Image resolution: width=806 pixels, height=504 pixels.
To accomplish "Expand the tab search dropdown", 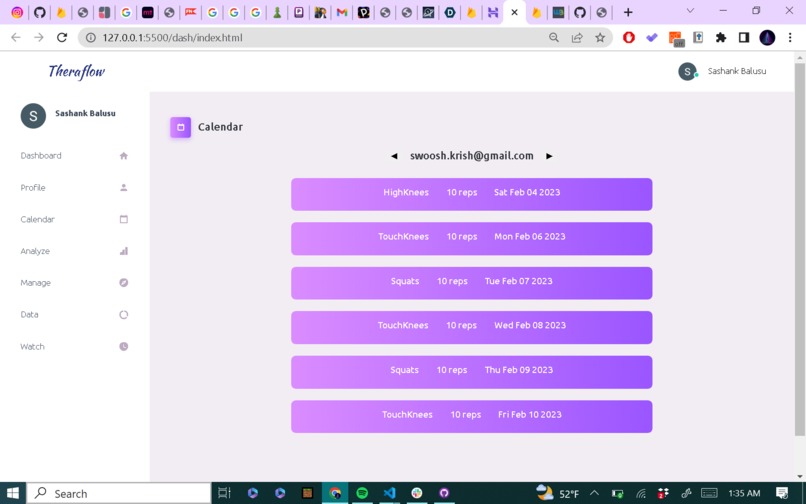I will click(x=690, y=11).
